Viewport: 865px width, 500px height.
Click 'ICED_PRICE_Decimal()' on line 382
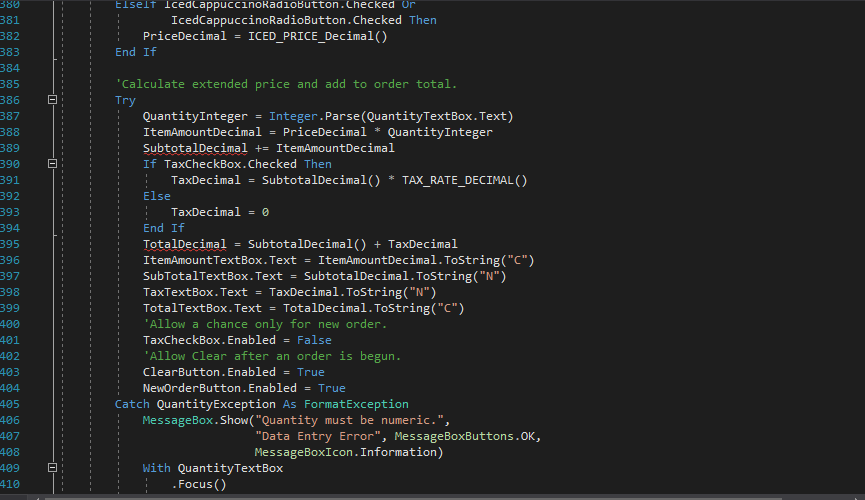point(318,36)
